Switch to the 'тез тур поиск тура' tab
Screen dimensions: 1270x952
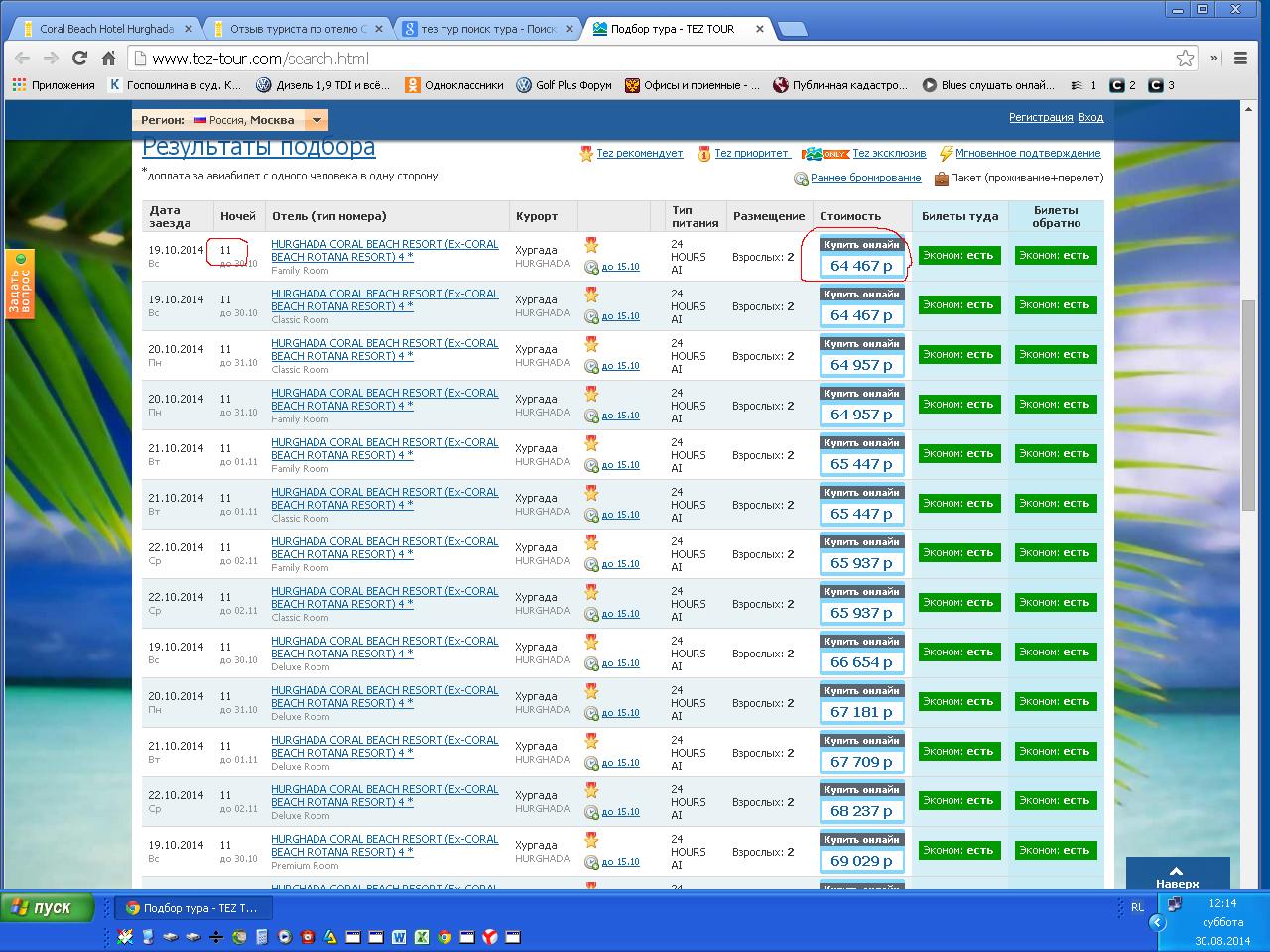pos(486,29)
